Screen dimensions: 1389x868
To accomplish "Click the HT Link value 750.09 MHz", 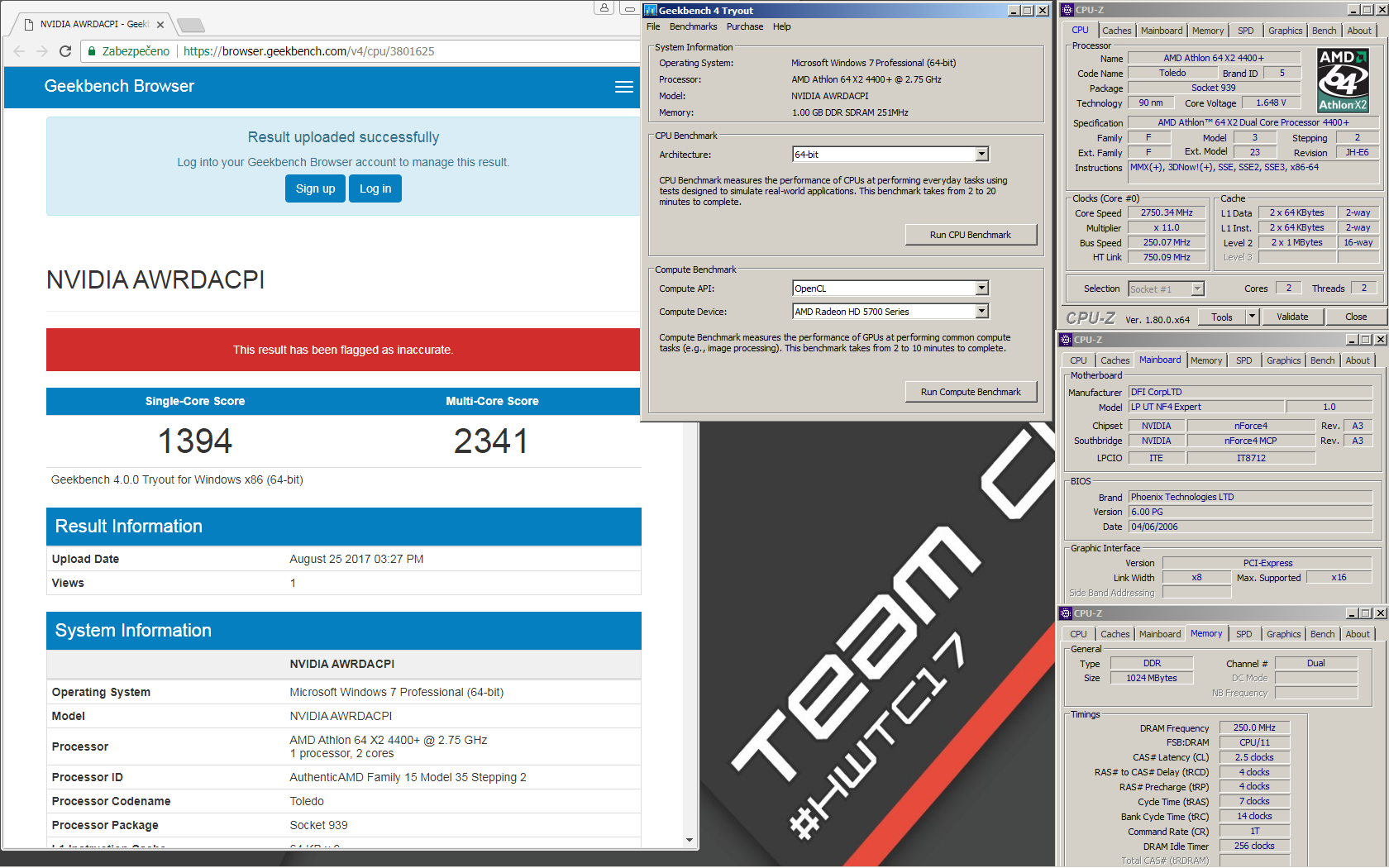I will pyautogui.click(x=1167, y=257).
